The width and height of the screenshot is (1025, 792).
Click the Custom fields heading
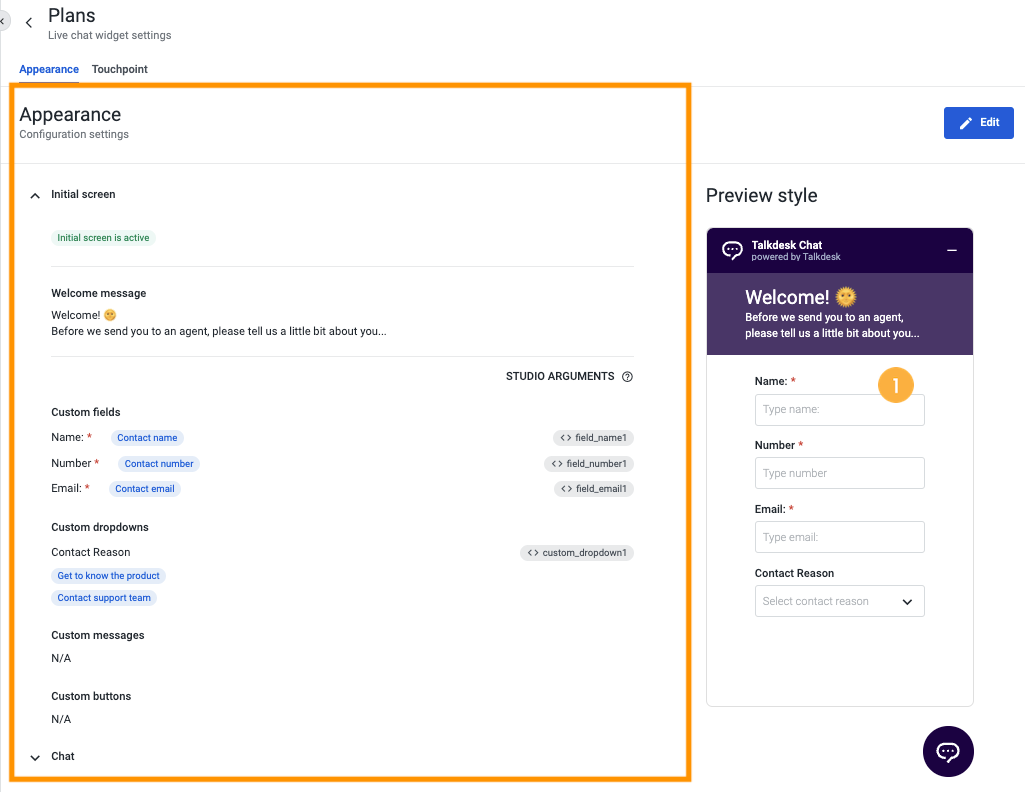(86, 412)
